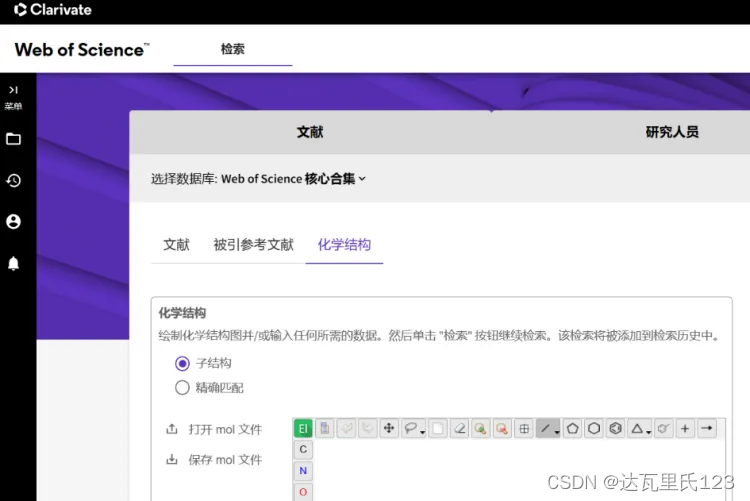Choose the oxygen O atom button
The image size is (750, 501).
(303, 492)
